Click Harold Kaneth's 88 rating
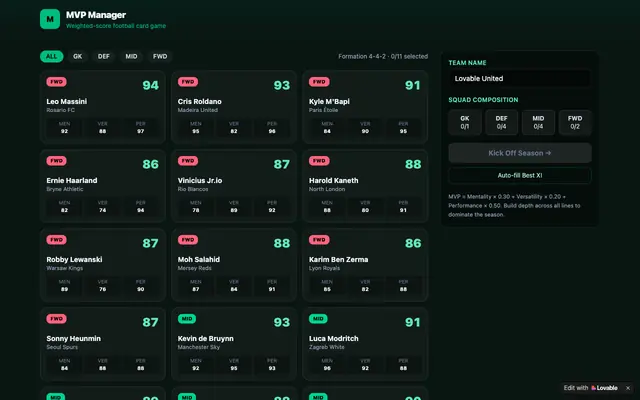Screen dimensions: 640x400 (413, 164)
